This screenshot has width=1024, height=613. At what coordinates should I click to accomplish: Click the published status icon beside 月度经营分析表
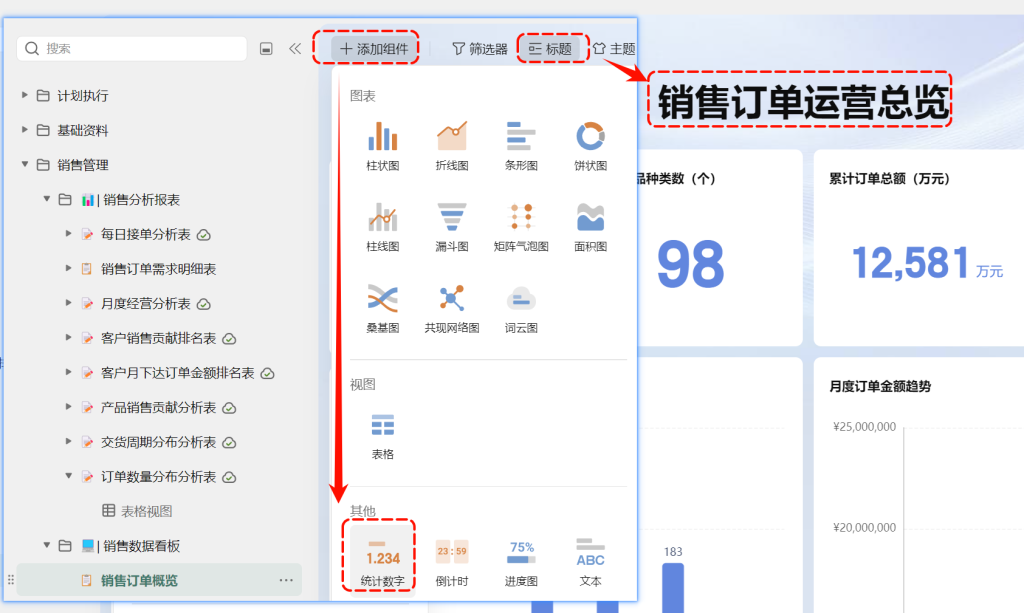[204, 304]
